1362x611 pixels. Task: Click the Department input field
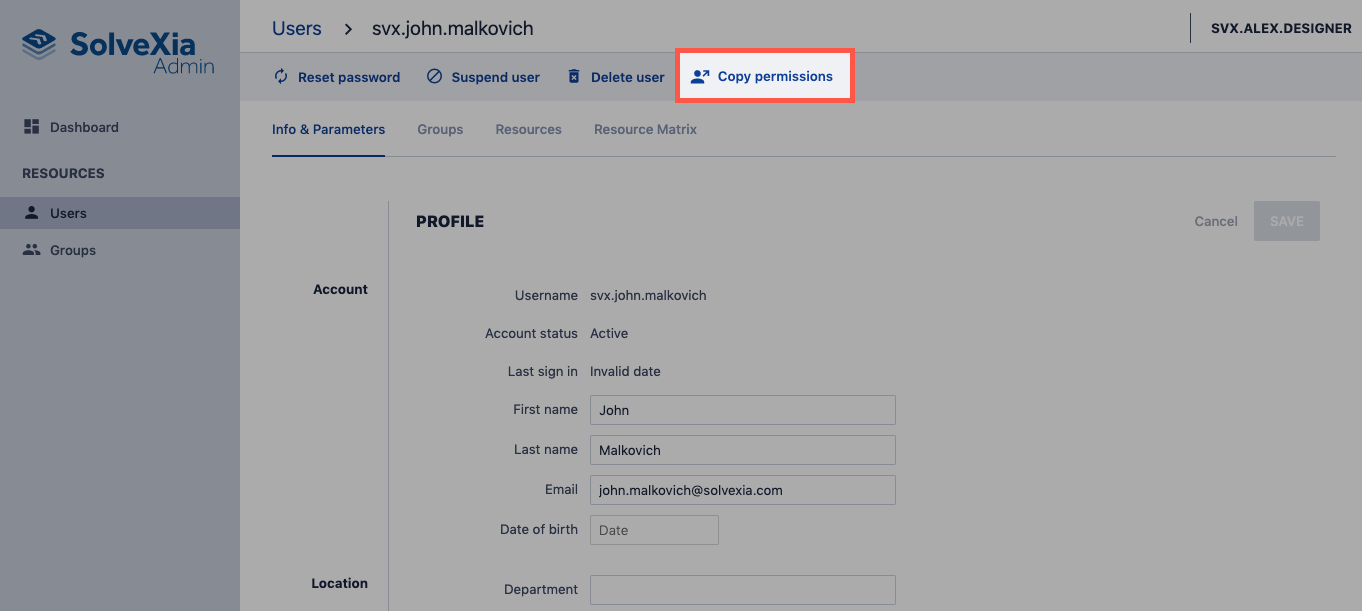(x=742, y=589)
